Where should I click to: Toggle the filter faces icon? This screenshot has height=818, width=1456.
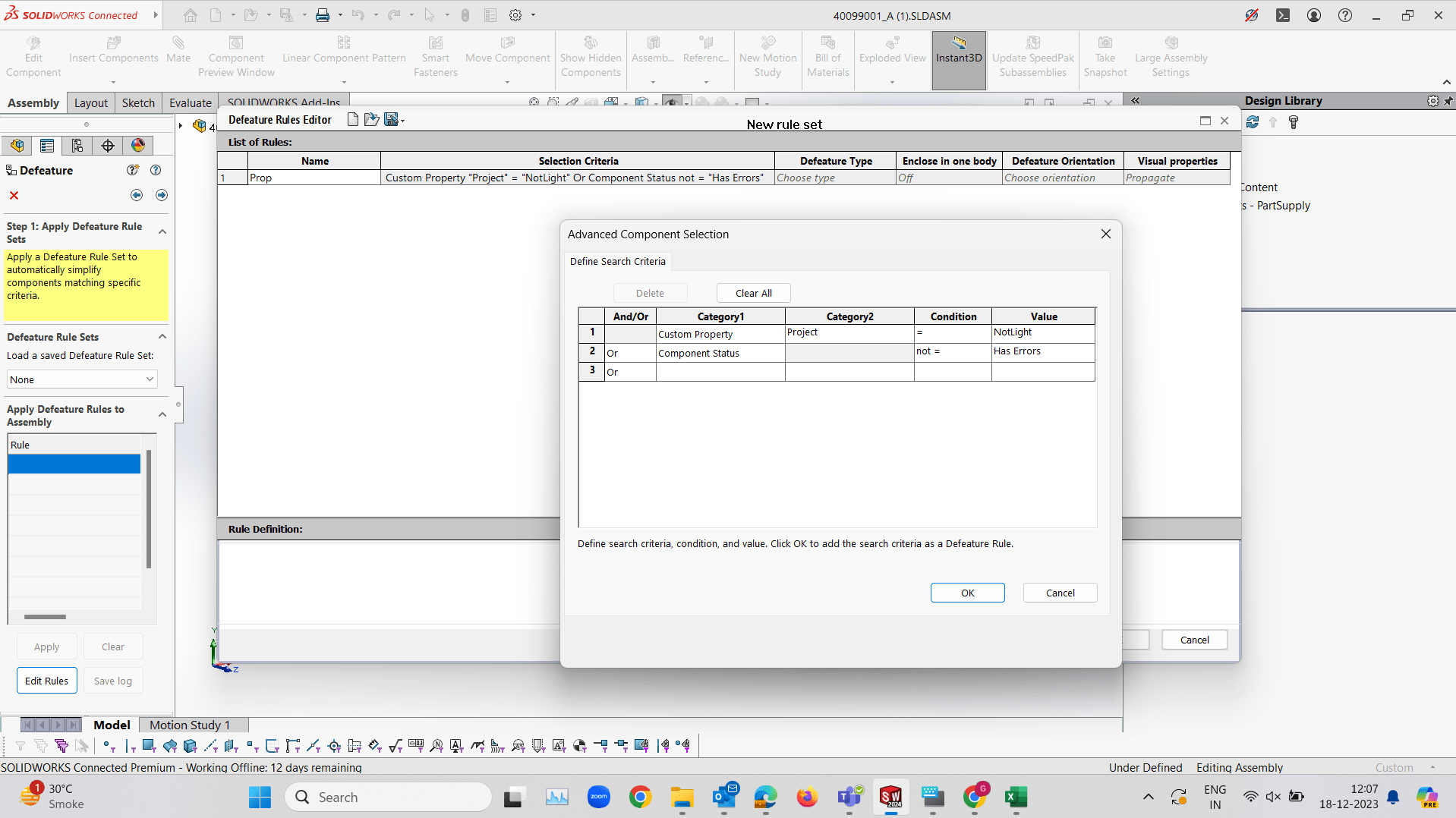pos(149,746)
